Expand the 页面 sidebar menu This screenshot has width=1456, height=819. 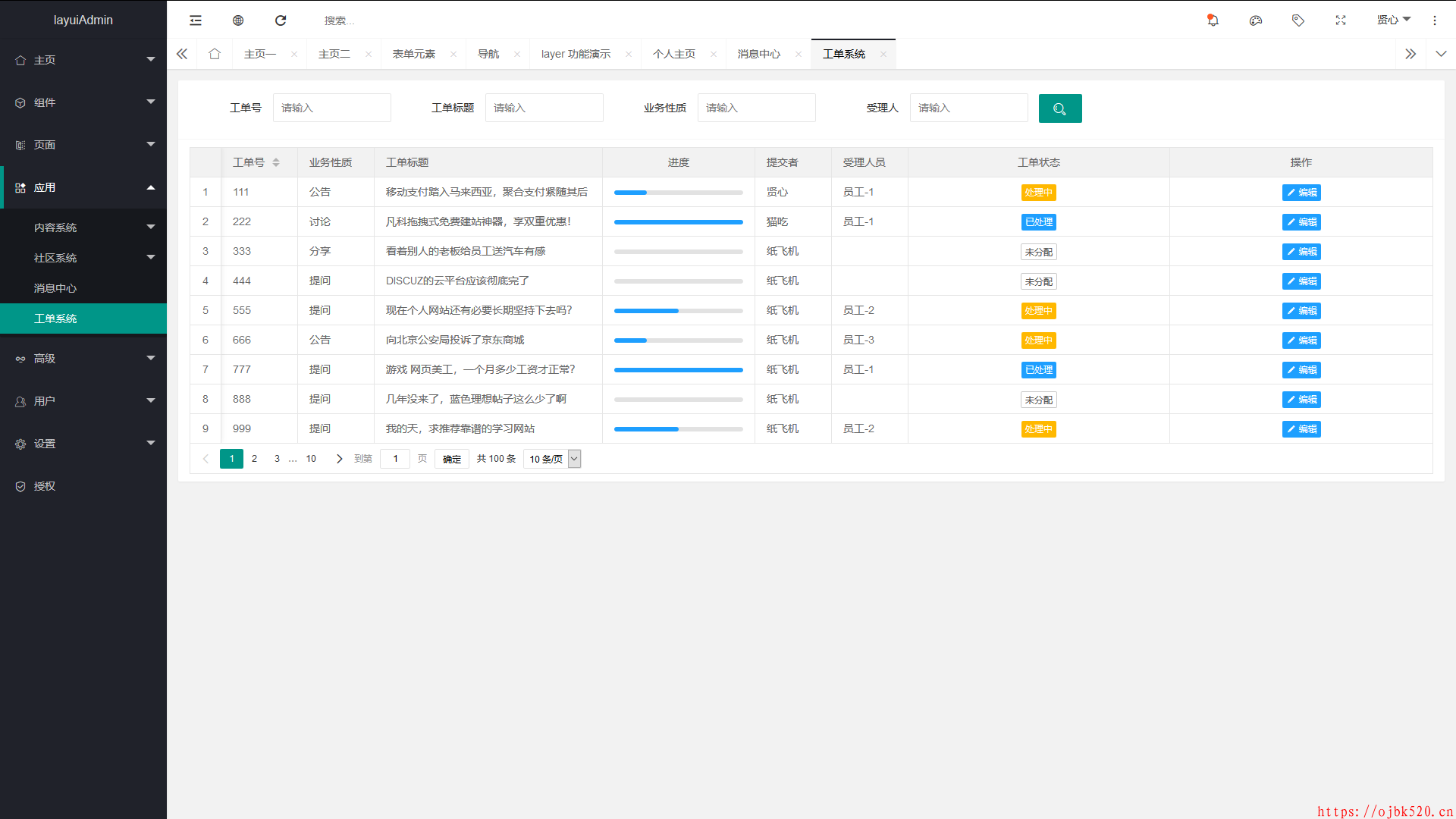[x=83, y=145]
